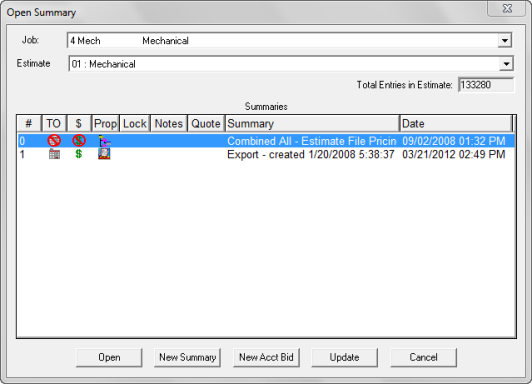This screenshot has width=532, height=384.
Task: Sort by the Lock column header
Action: pyautogui.click(x=135, y=123)
